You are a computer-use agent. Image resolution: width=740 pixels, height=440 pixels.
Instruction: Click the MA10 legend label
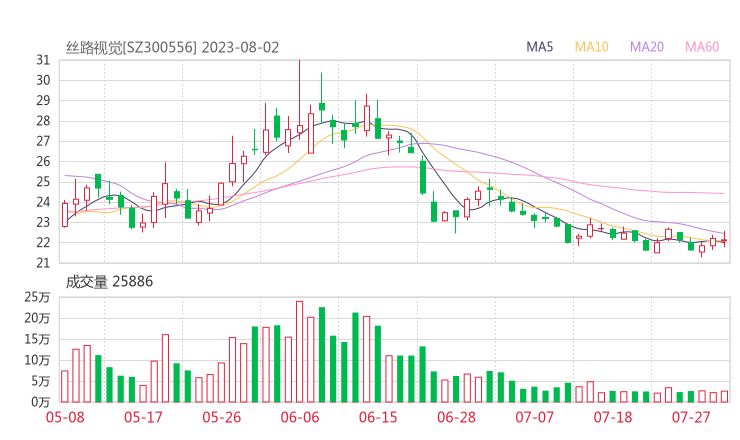tap(591, 47)
